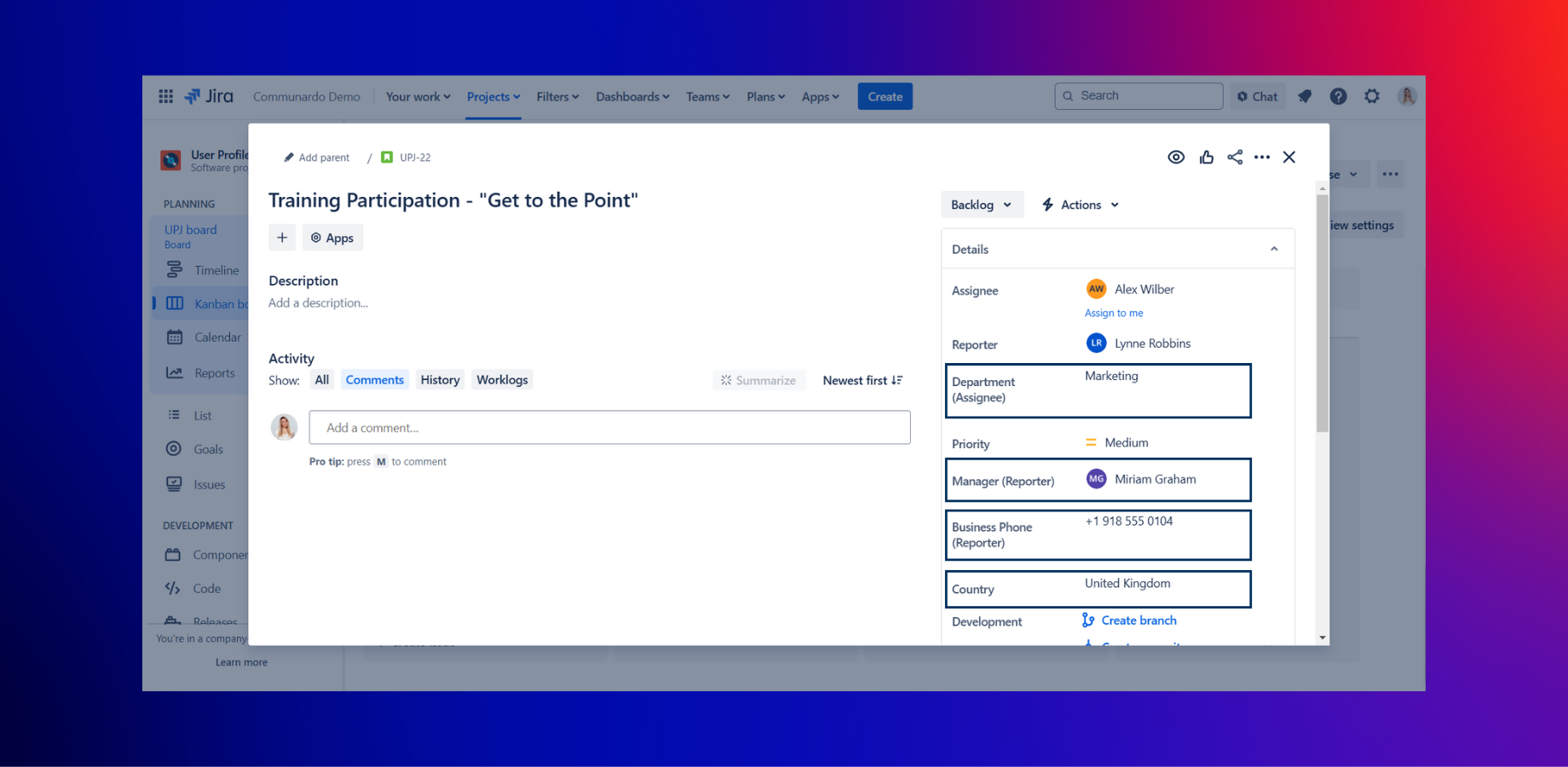Click Assign to me link

[x=1114, y=313]
